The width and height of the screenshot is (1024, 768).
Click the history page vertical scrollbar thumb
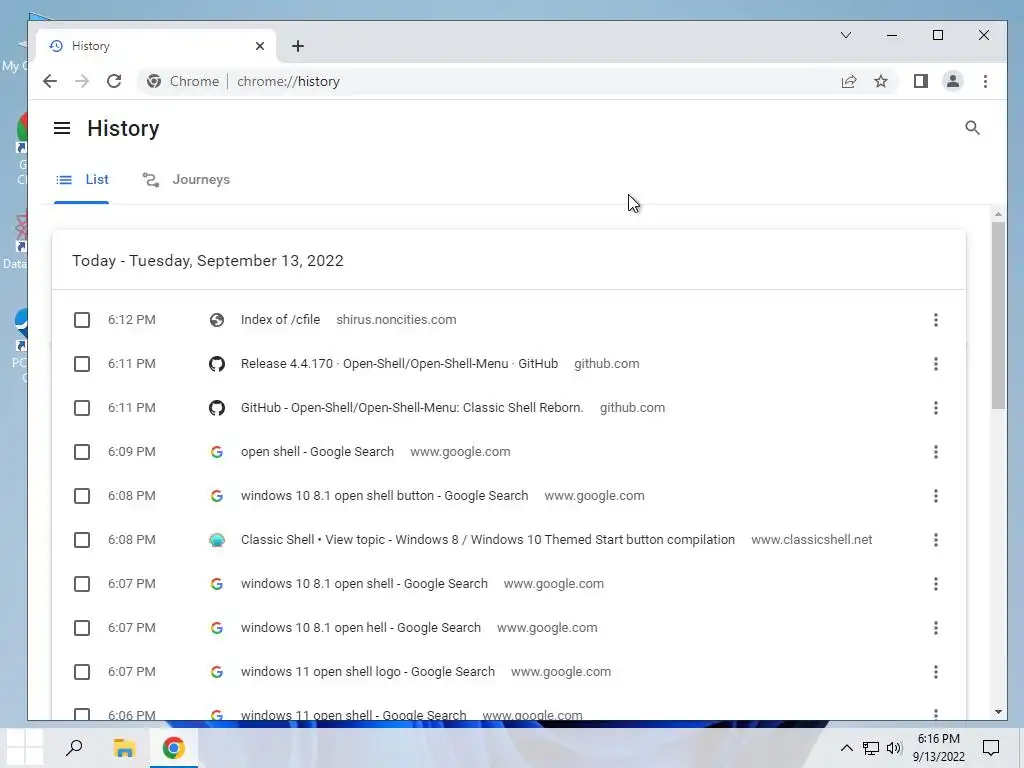click(x=998, y=315)
